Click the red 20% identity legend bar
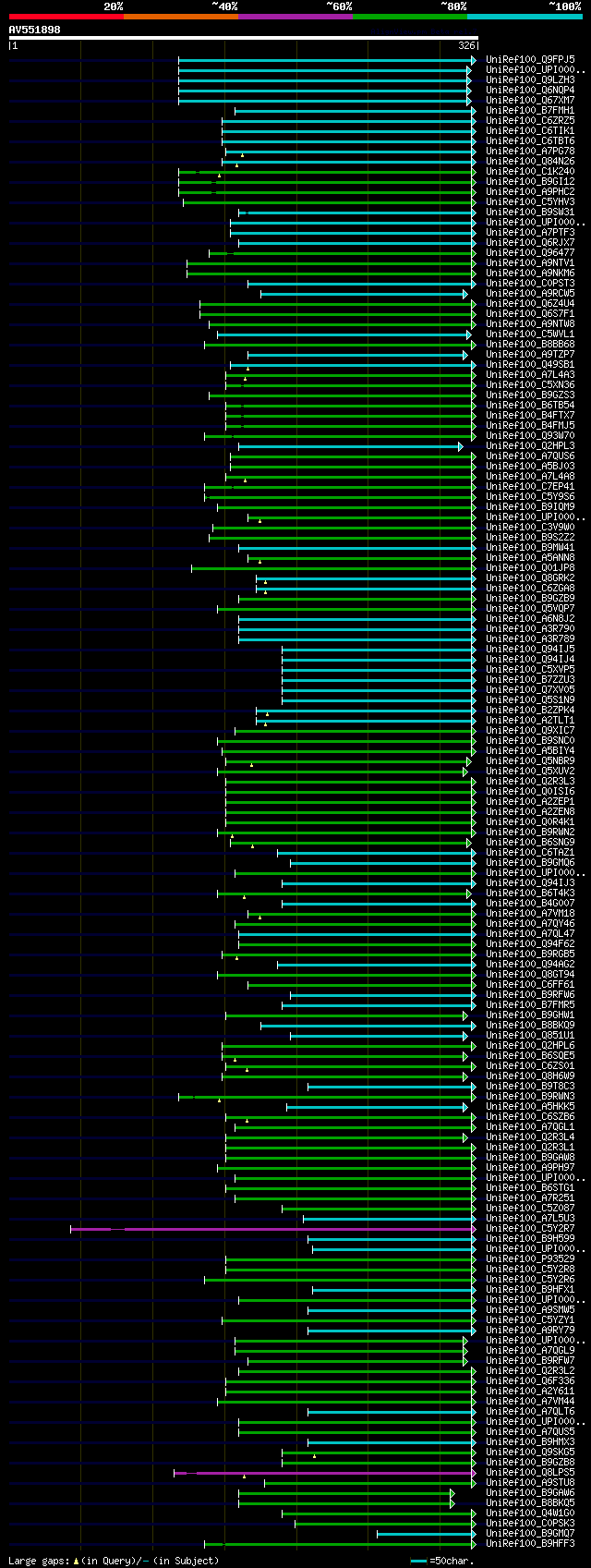This screenshot has height=1568, width=591. pos(66,16)
